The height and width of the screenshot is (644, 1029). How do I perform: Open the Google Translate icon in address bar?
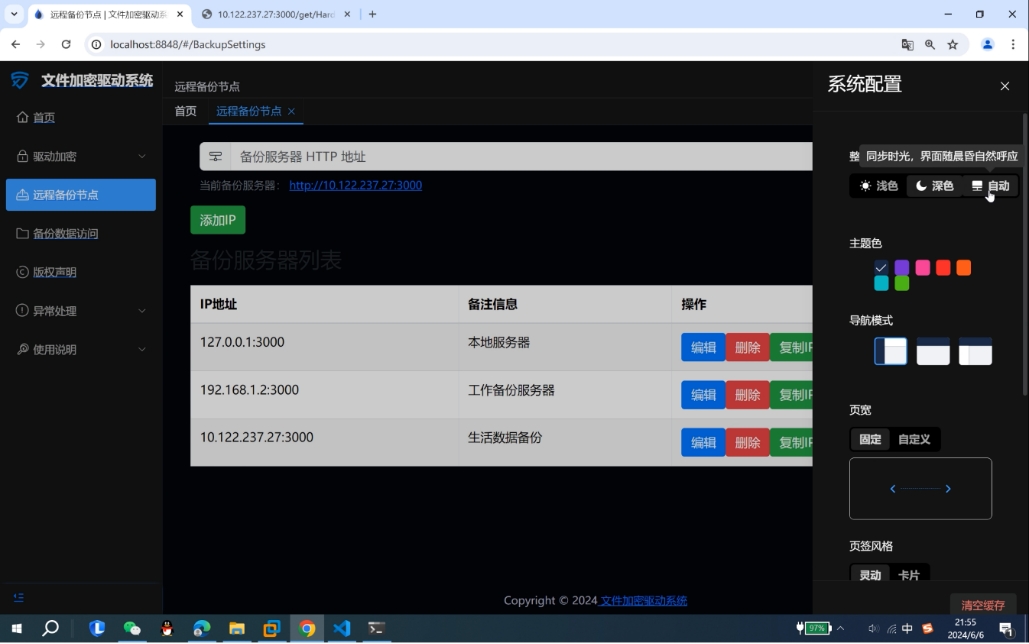coord(907,45)
